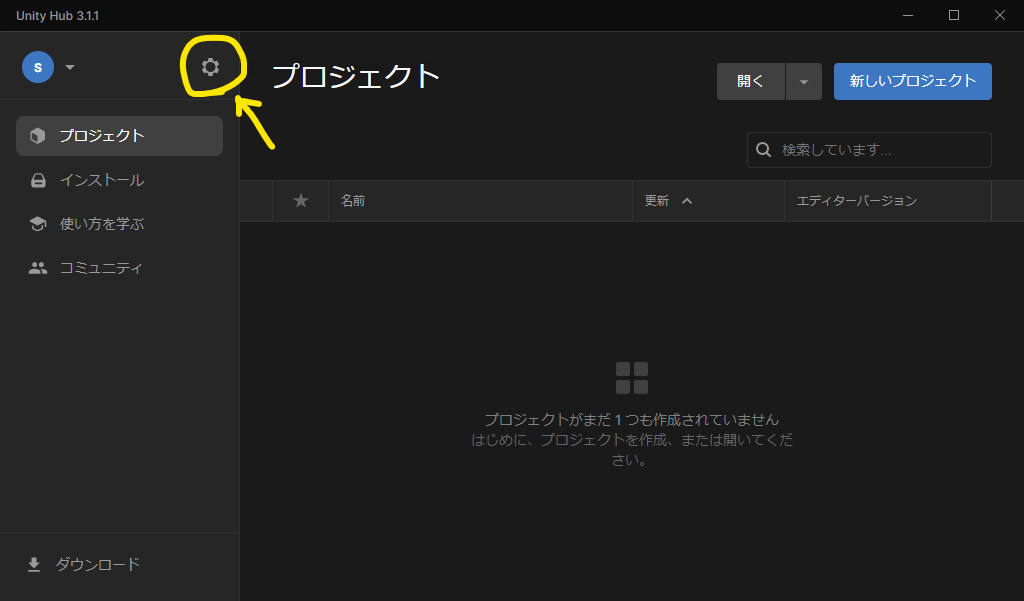
Task: Click the コミュニティ (Community) people icon
Action: click(38, 268)
